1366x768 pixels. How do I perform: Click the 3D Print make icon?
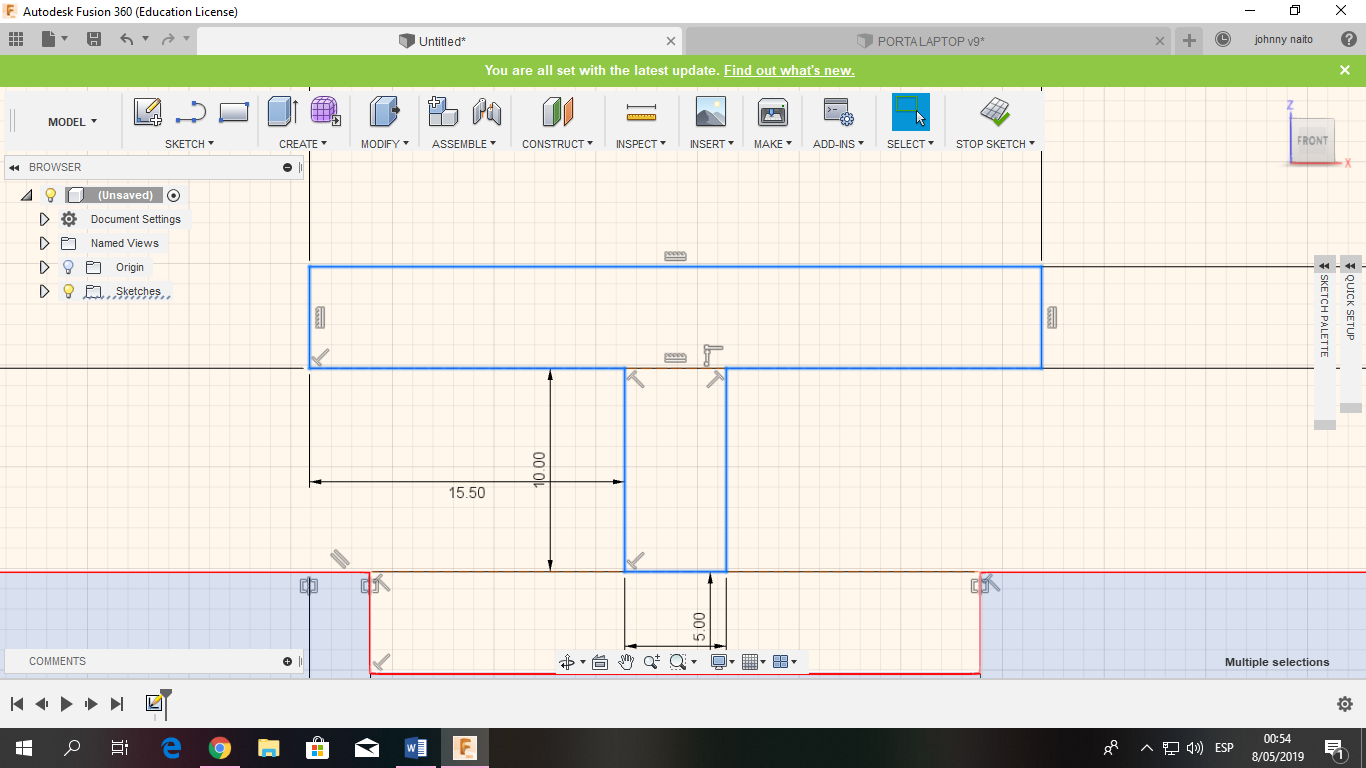point(773,112)
